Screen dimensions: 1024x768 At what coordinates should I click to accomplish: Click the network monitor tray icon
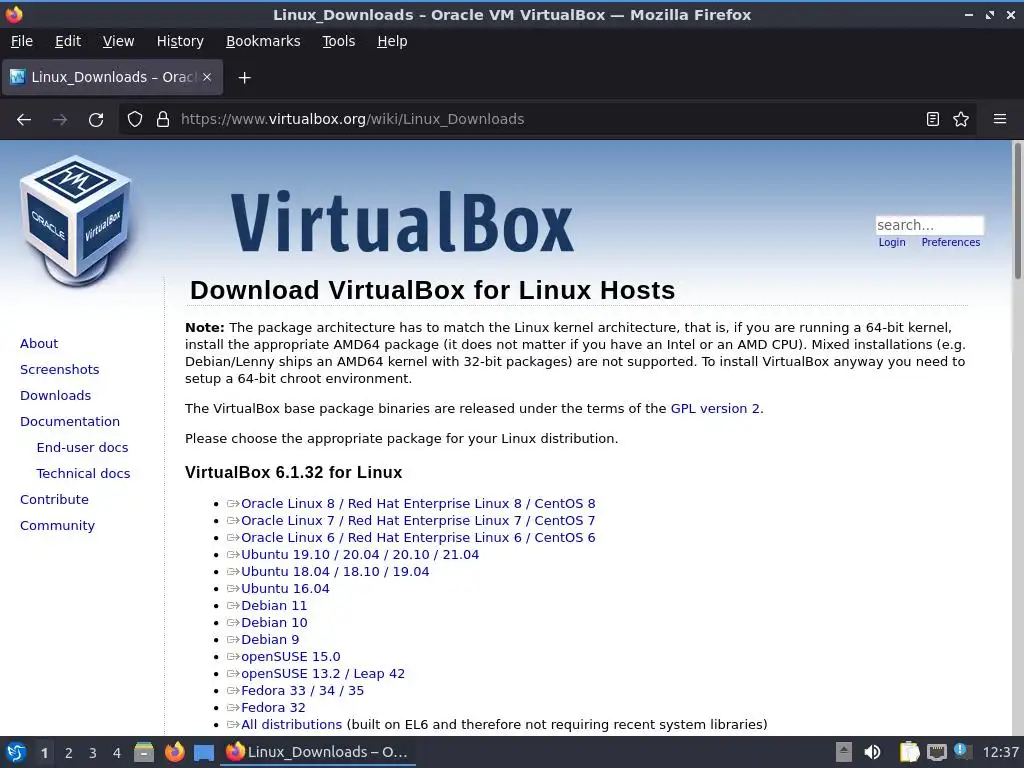tap(936, 752)
